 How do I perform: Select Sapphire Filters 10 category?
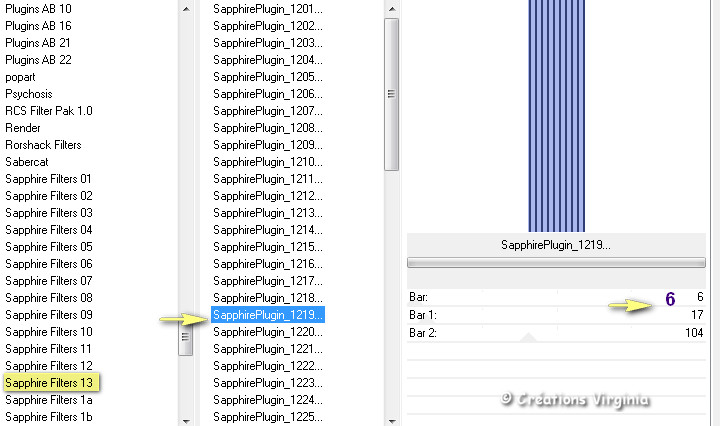tap(49, 332)
